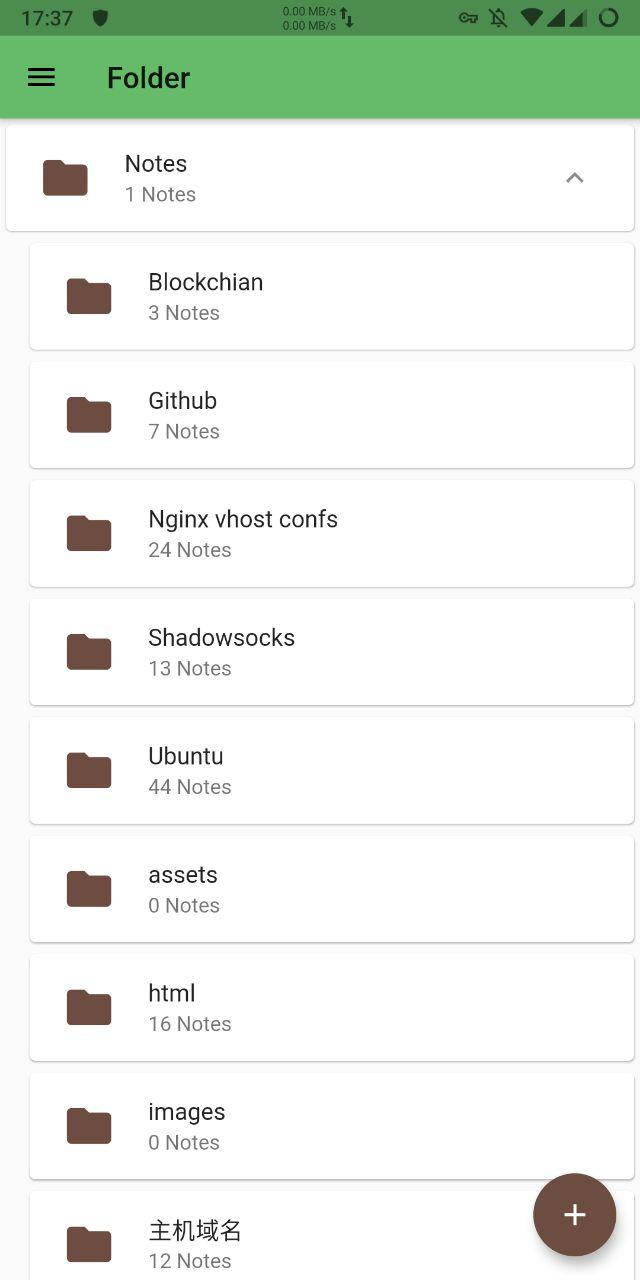Screen dimensions: 640x1280
Task: Click the Github folder icon
Action: click(x=88, y=414)
